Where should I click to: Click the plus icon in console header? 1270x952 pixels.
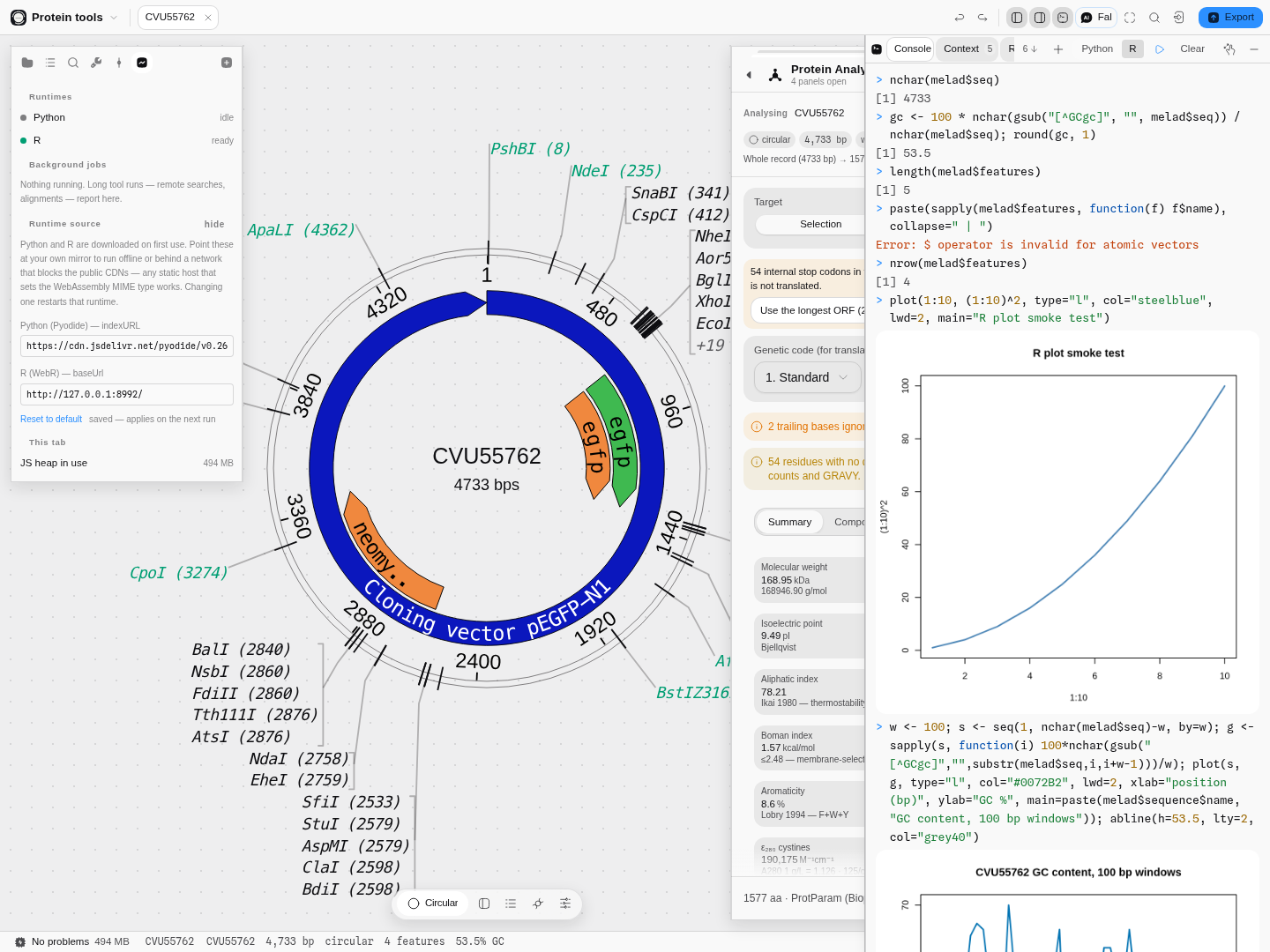1058,49
